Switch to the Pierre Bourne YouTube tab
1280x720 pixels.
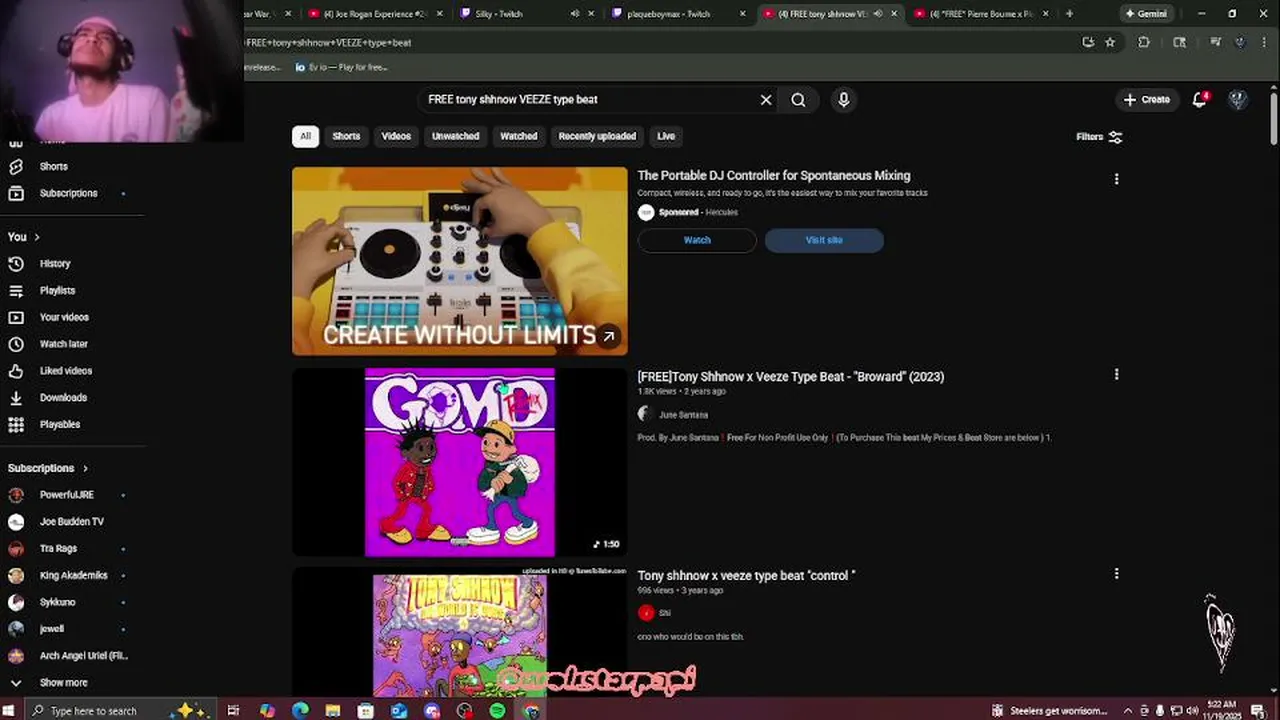click(x=980, y=14)
